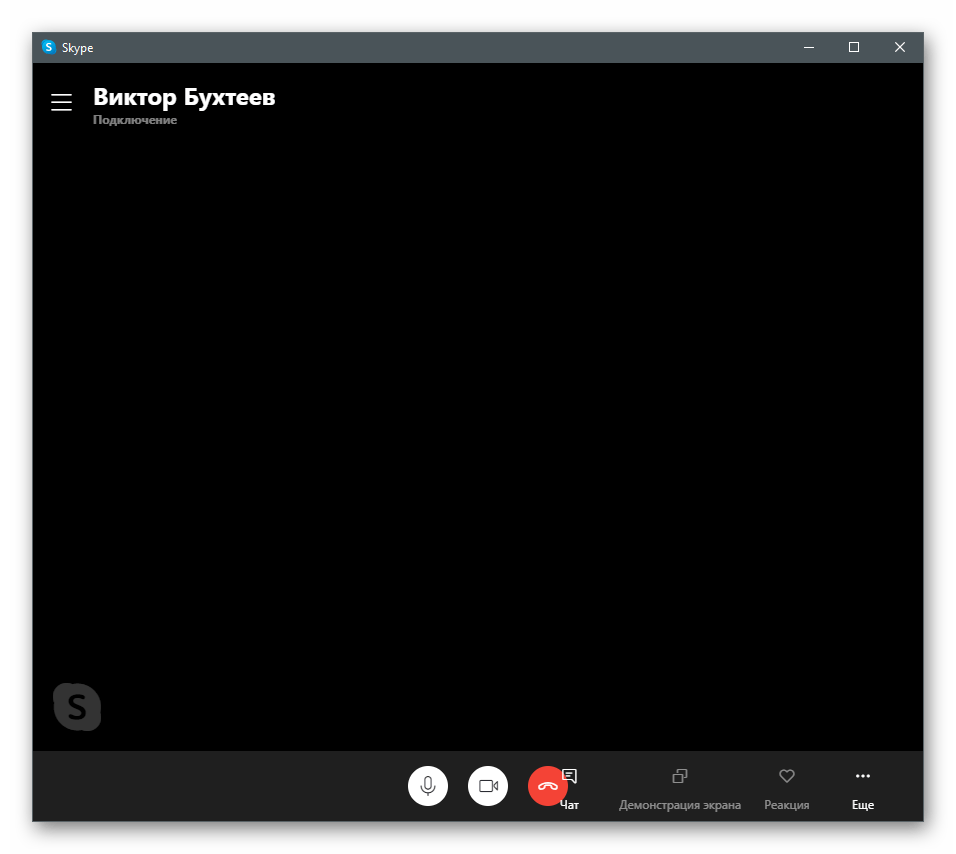Minimize the Skype window
Screen dimensions: 956x854
pyautogui.click(x=808, y=47)
